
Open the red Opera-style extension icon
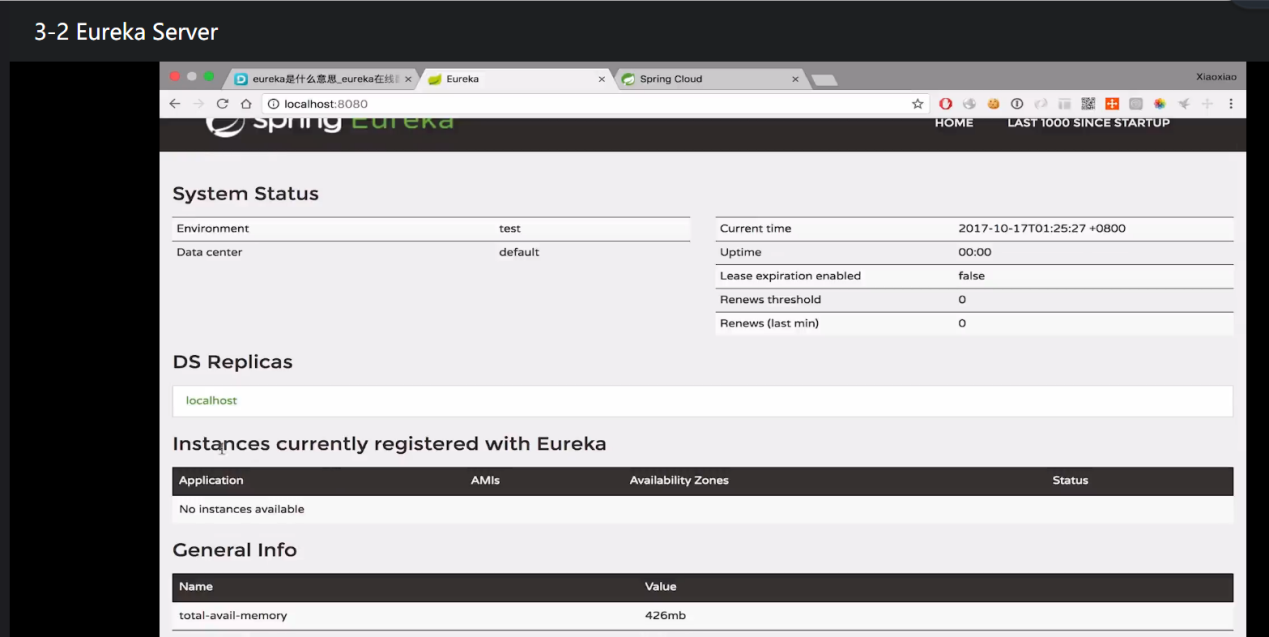click(x=945, y=104)
